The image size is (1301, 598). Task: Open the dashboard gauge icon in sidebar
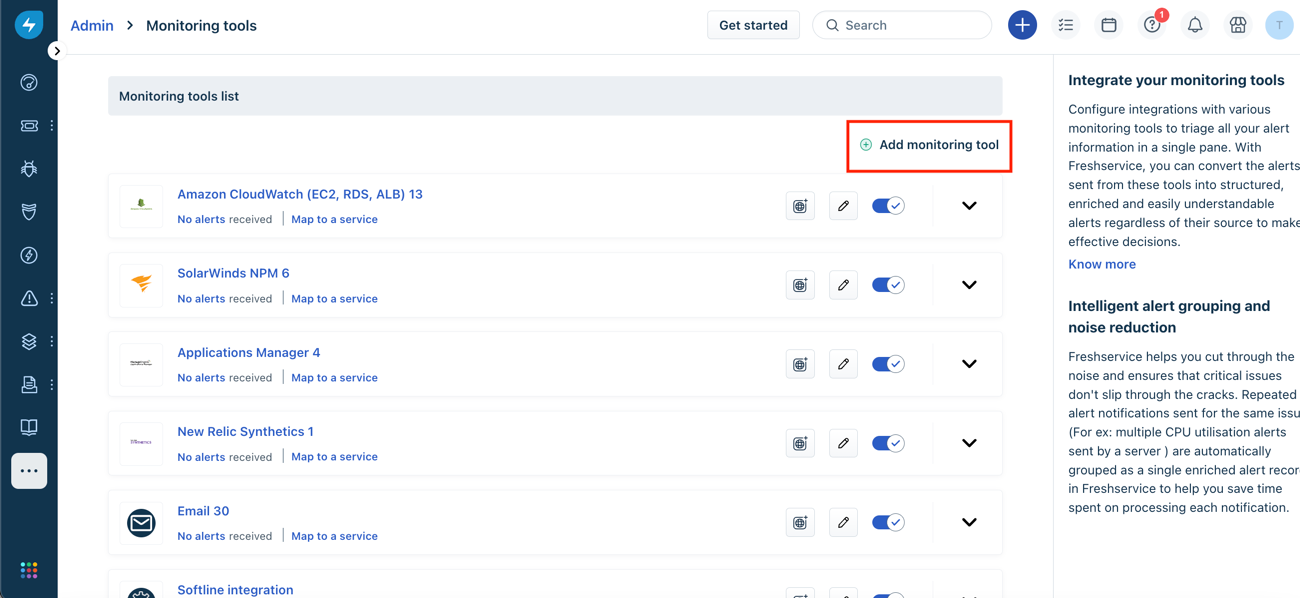point(29,83)
